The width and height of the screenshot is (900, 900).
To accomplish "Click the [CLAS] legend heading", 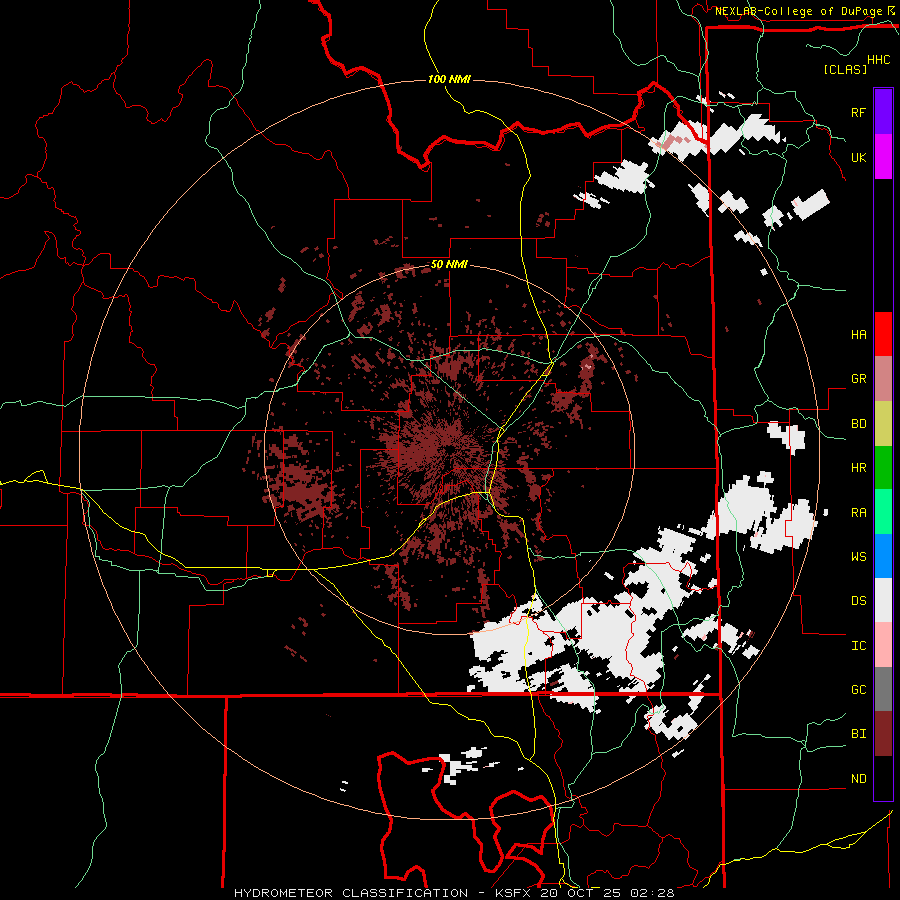I will (x=845, y=69).
